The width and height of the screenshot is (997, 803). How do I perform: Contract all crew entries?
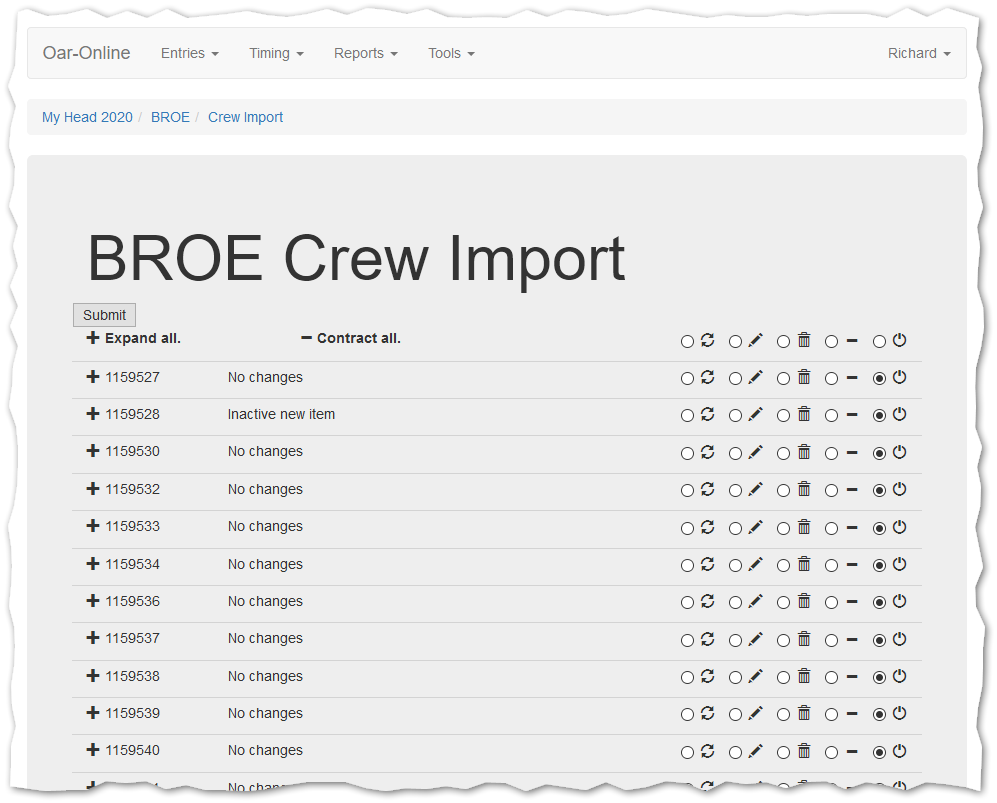[x=351, y=339]
